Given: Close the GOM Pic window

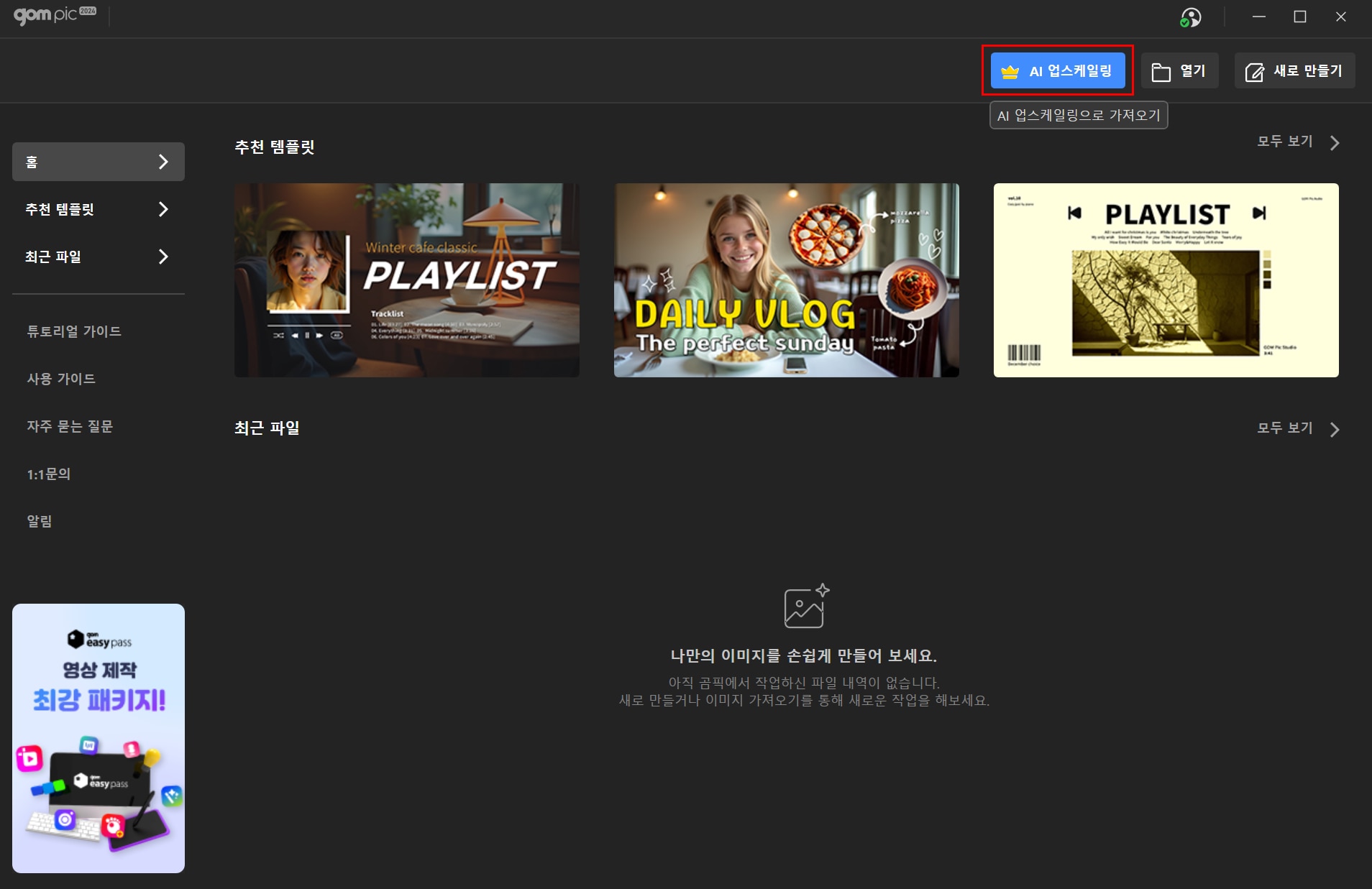Looking at the screenshot, I should (x=1341, y=17).
